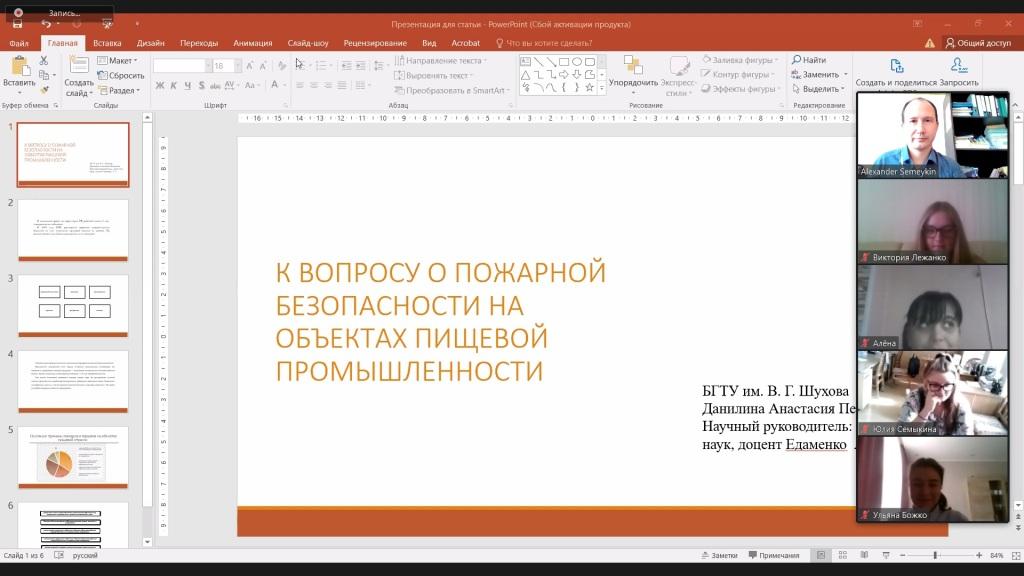Click the Найти find button

pos(809,59)
